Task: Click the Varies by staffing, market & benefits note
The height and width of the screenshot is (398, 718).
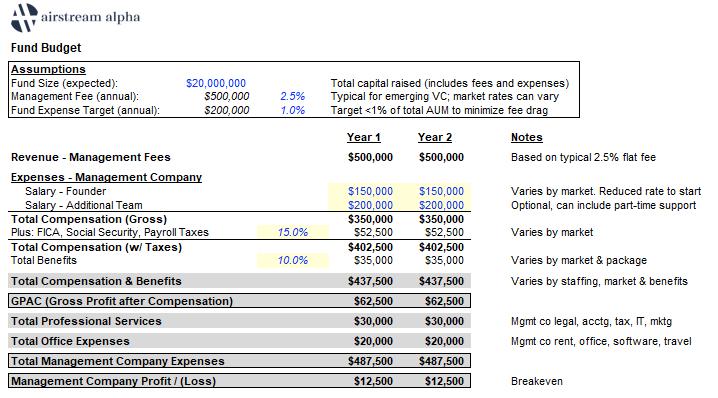Action: pyautogui.click(x=599, y=281)
